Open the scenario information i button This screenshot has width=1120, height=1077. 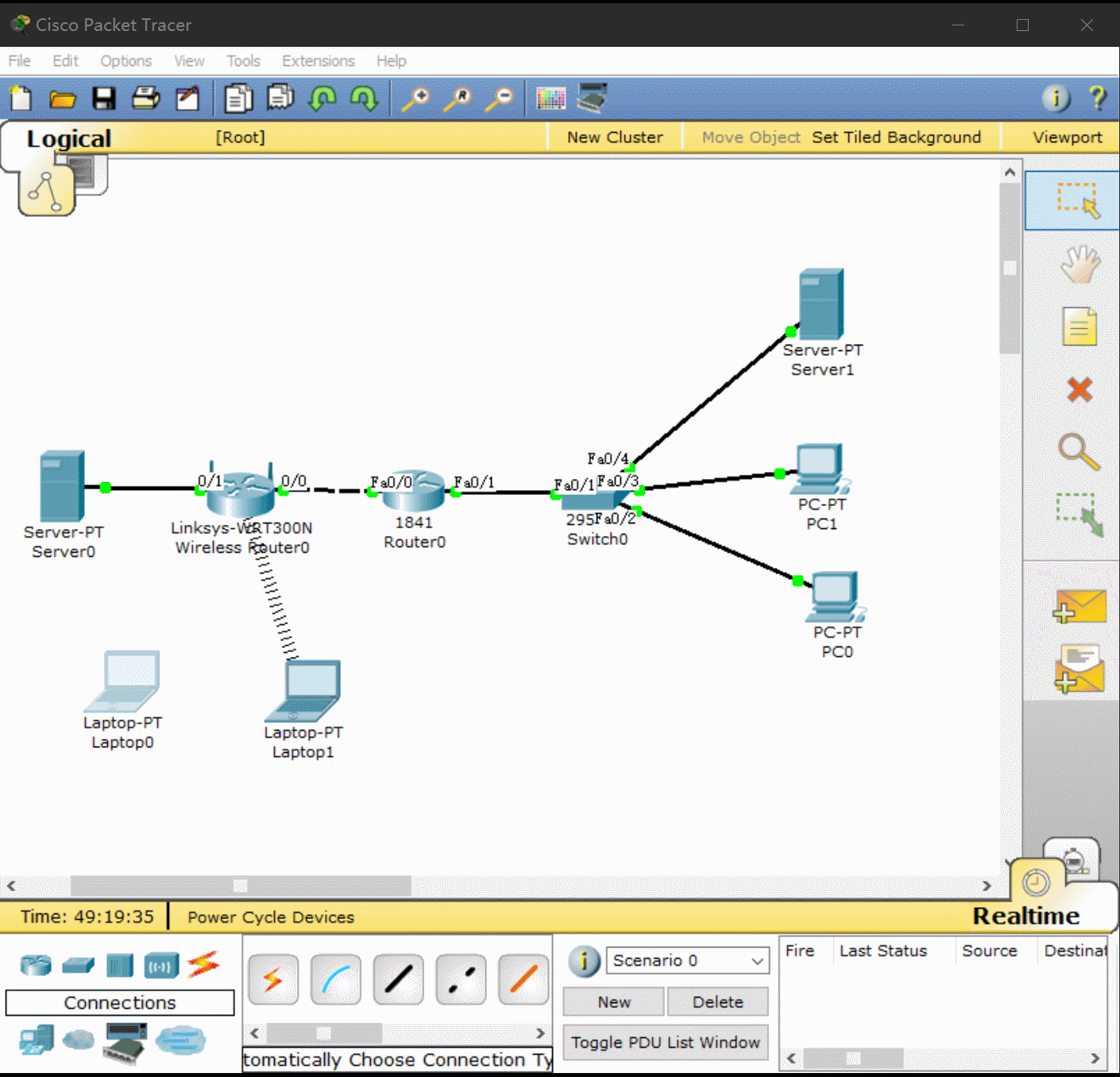point(584,961)
